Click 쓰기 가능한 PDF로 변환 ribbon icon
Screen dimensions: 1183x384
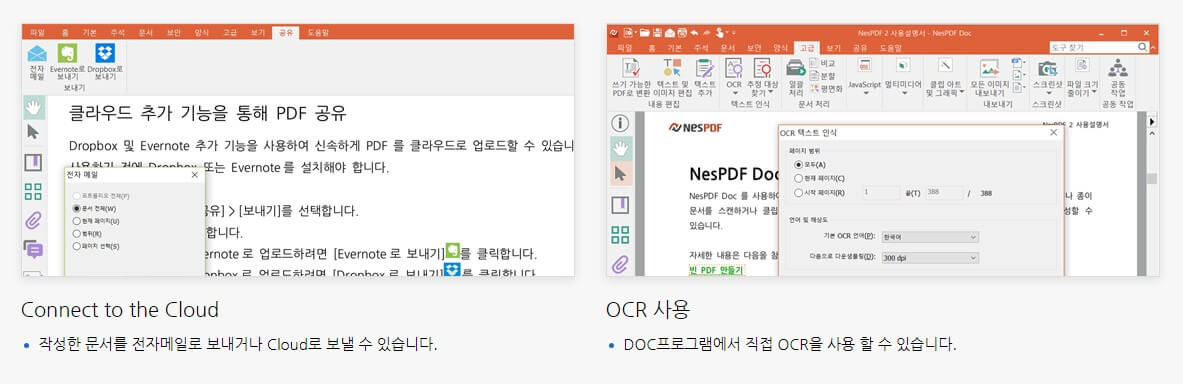click(x=631, y=68)
